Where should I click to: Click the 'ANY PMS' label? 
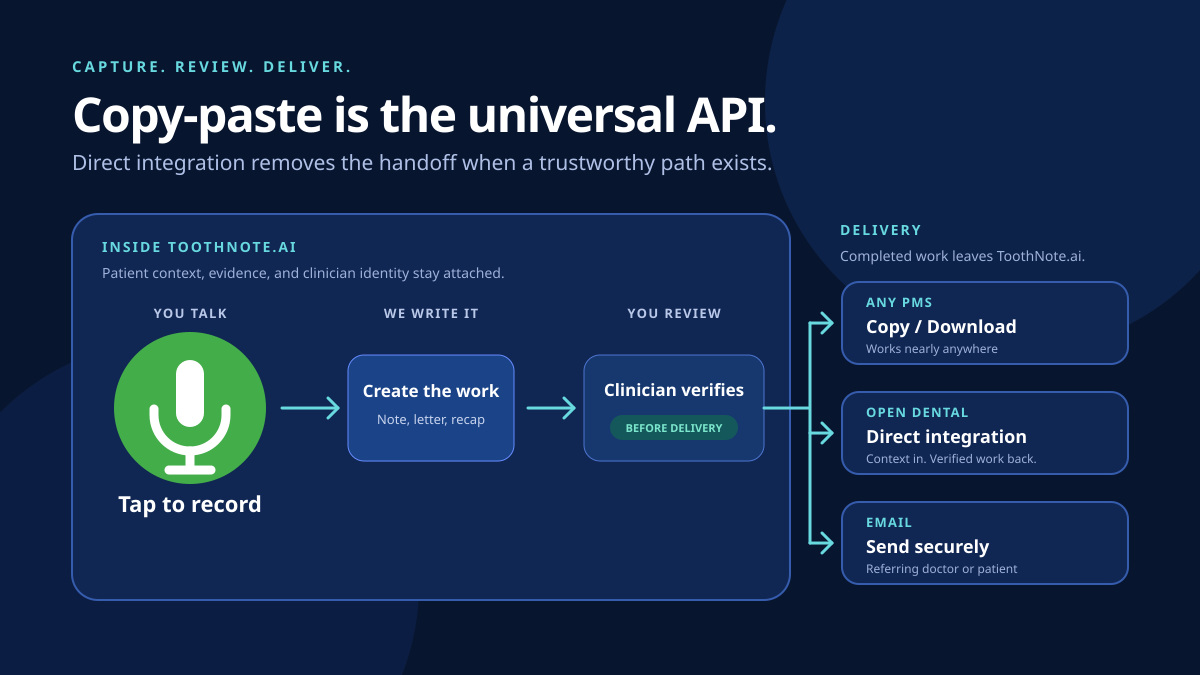[x=899, y=303]
